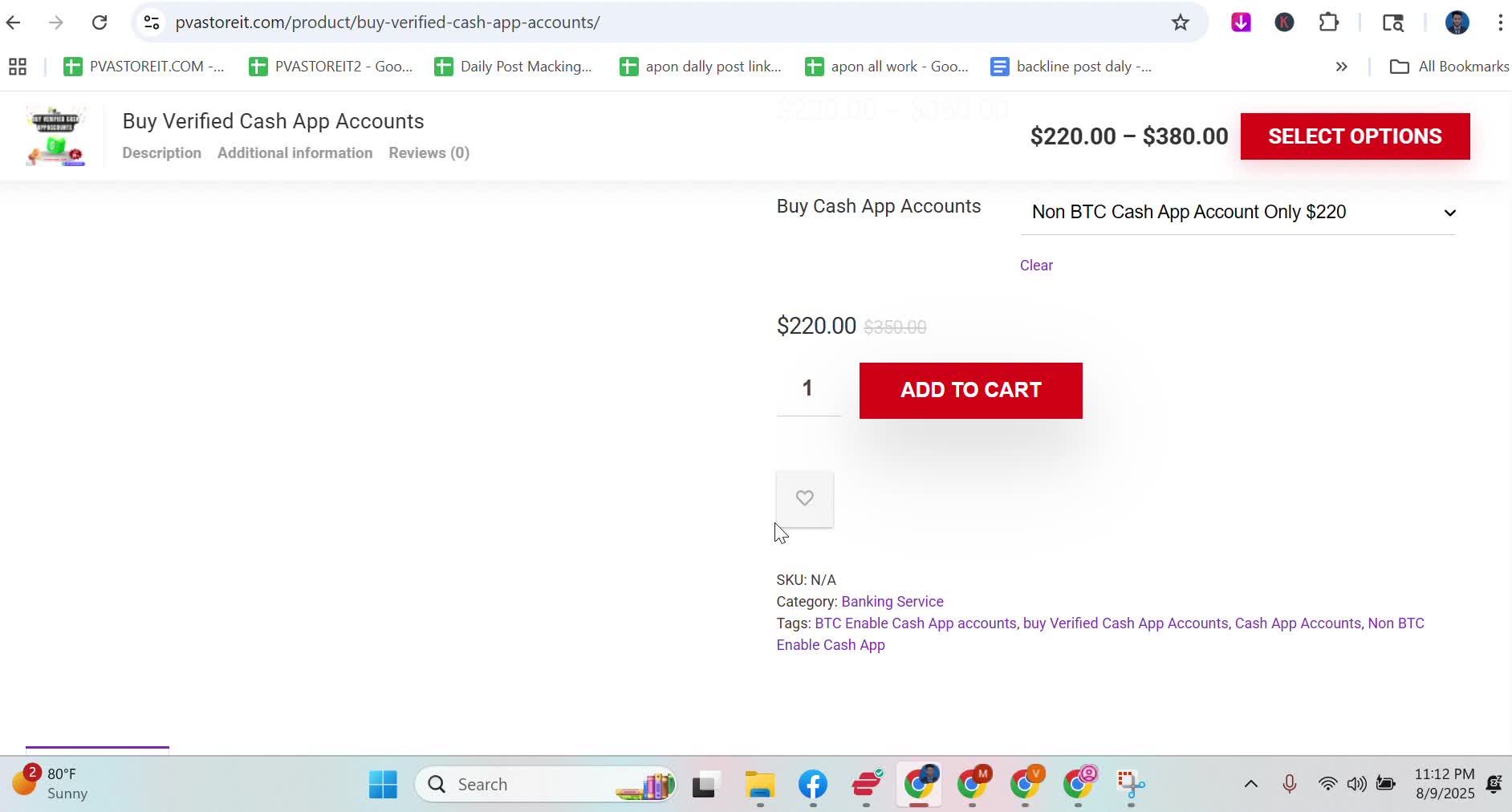Open File Explorer from the taskbar
Viewport: 1512px width, 812px height.
pyautogui.click(x=759, y=784)
